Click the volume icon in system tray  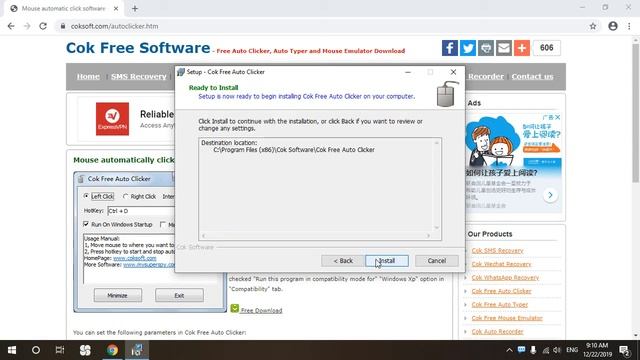click(x=557, y=350)
